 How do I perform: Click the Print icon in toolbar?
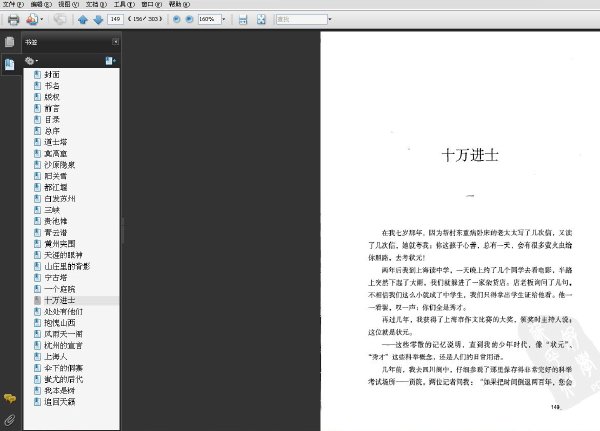pyautogui.click(x=13, y=20)
